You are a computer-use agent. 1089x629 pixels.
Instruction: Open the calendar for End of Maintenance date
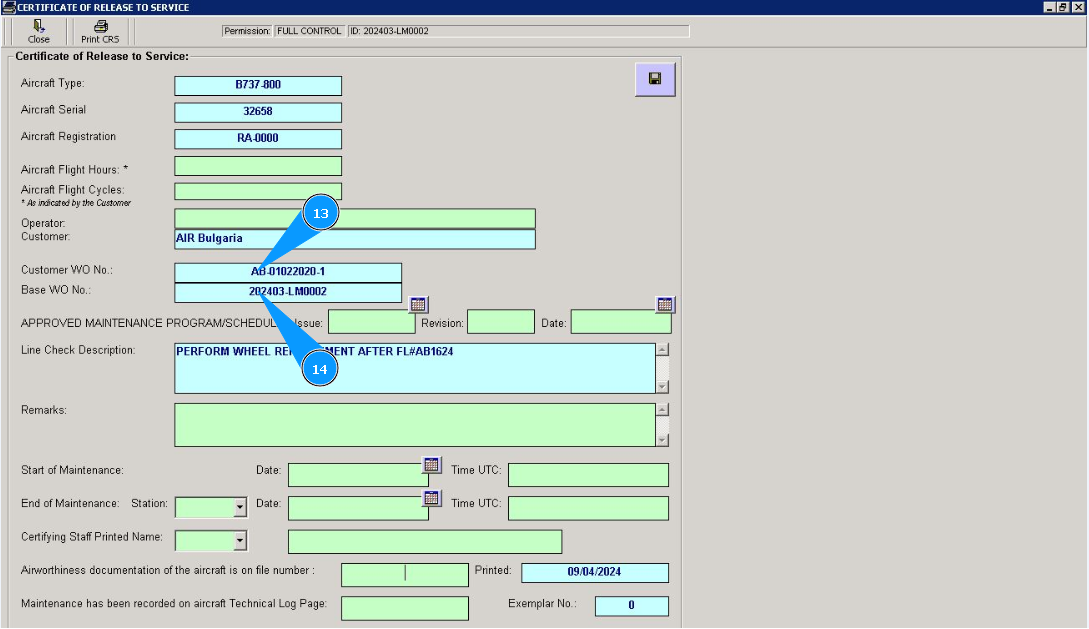(431, 498)
